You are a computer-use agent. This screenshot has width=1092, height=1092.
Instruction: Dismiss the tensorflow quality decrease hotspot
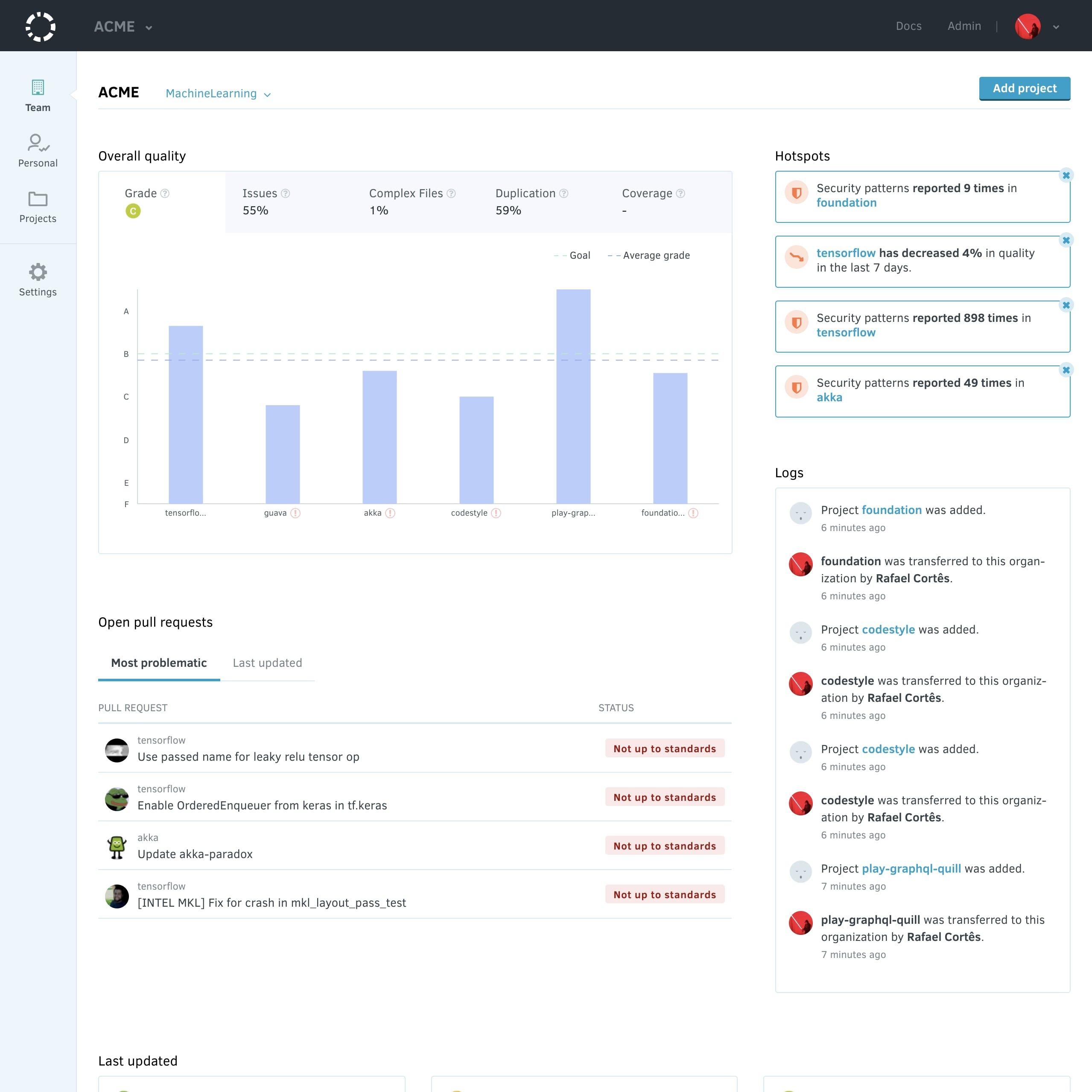(x=1066, y=240)
